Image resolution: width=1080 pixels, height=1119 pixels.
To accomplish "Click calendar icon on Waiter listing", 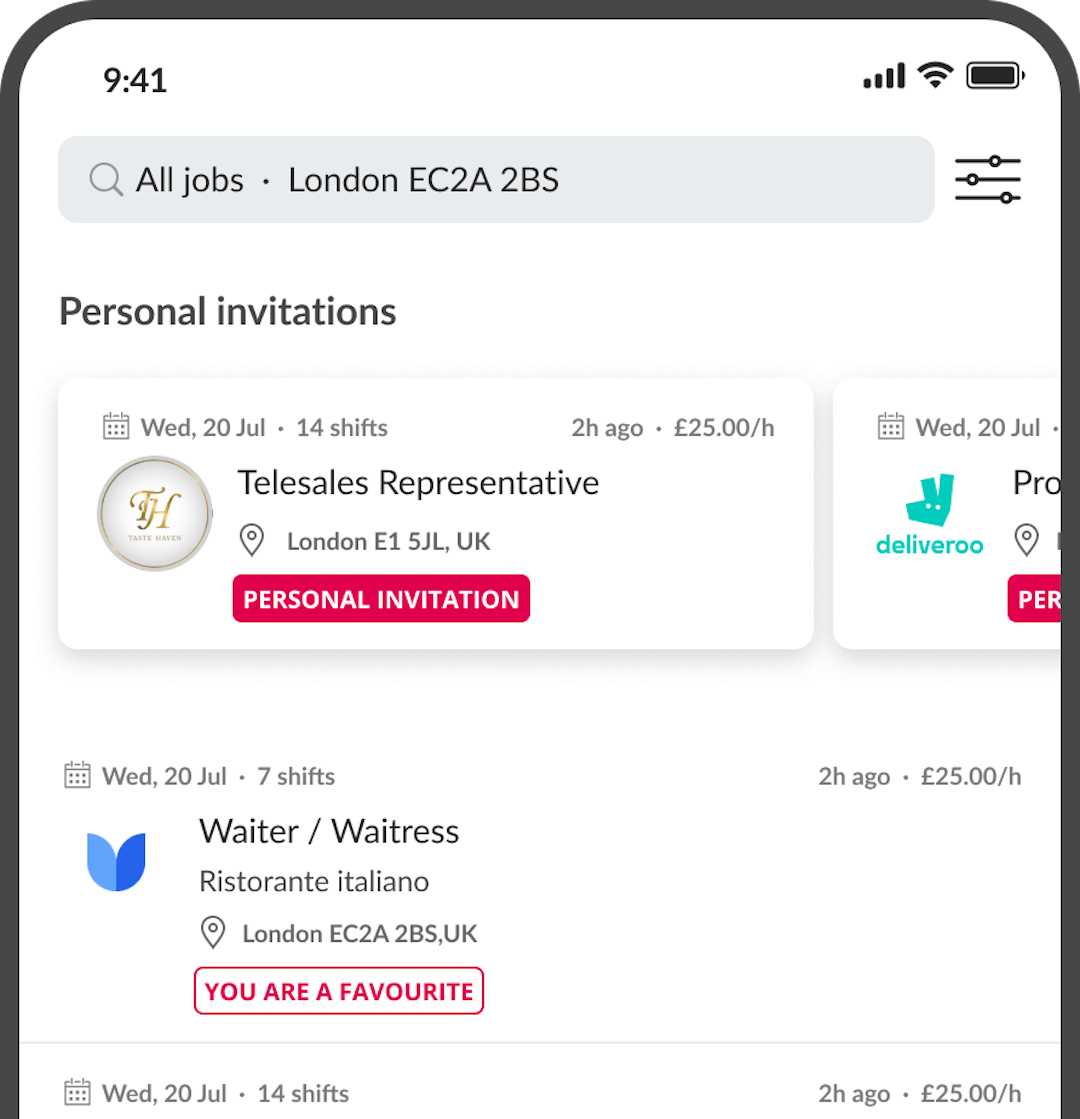I will (77, 776).
